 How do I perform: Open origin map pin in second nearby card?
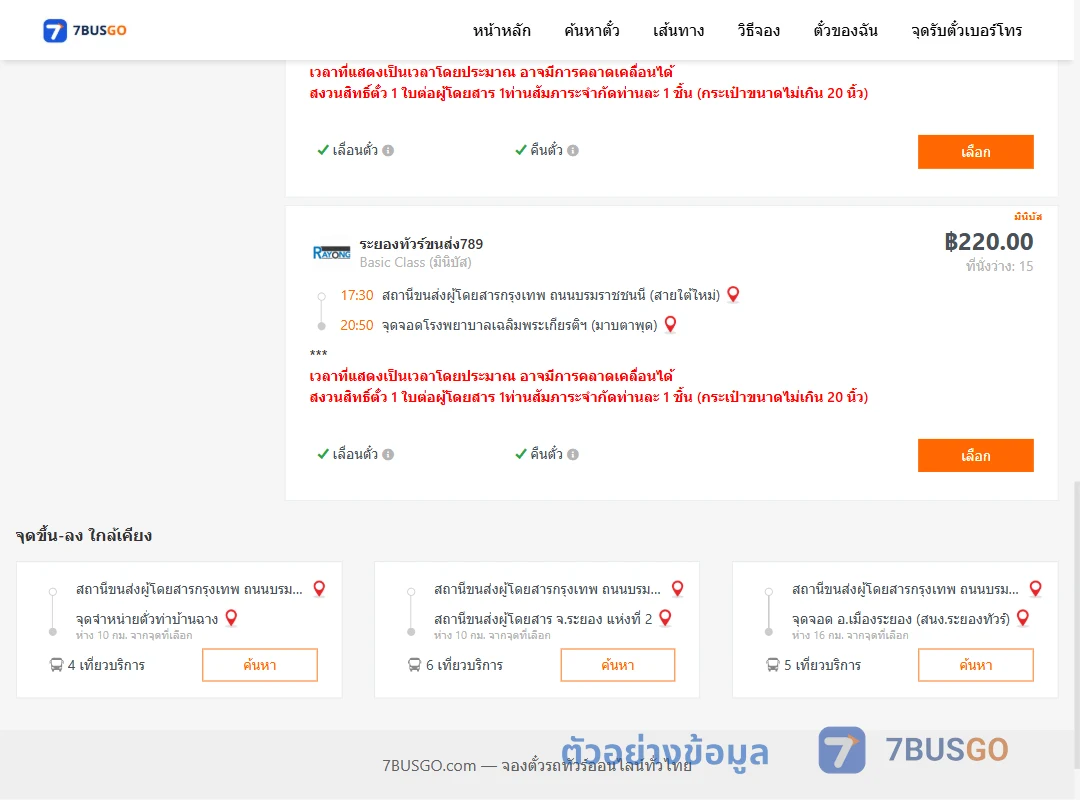678,588
